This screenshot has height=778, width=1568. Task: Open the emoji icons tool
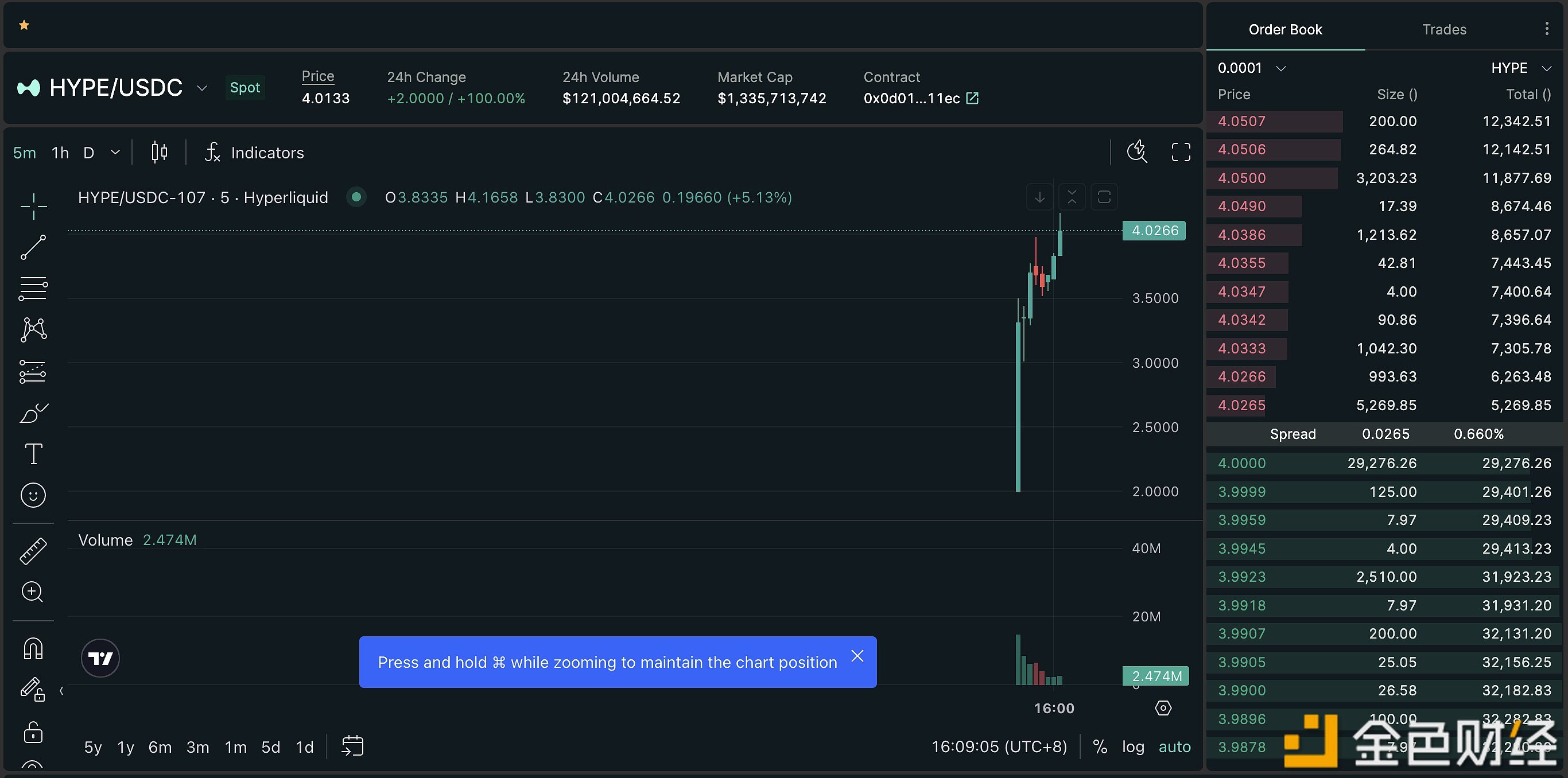point(33,495)
